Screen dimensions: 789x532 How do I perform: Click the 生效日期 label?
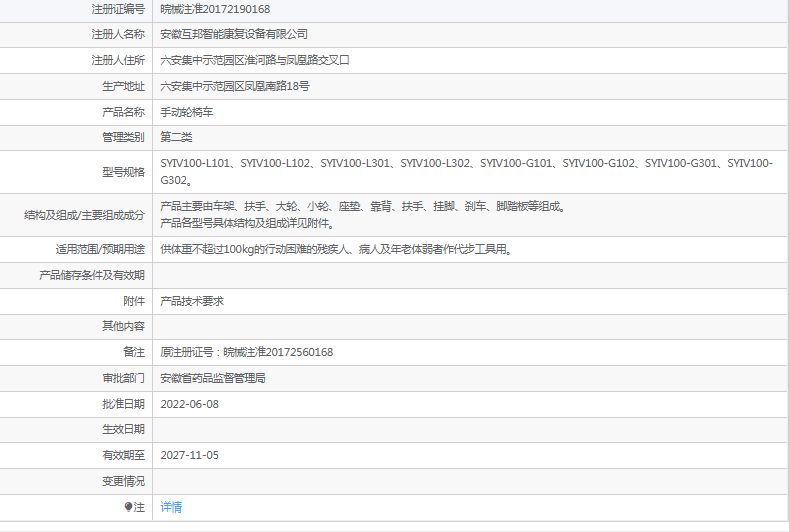[x=124, y=429]
